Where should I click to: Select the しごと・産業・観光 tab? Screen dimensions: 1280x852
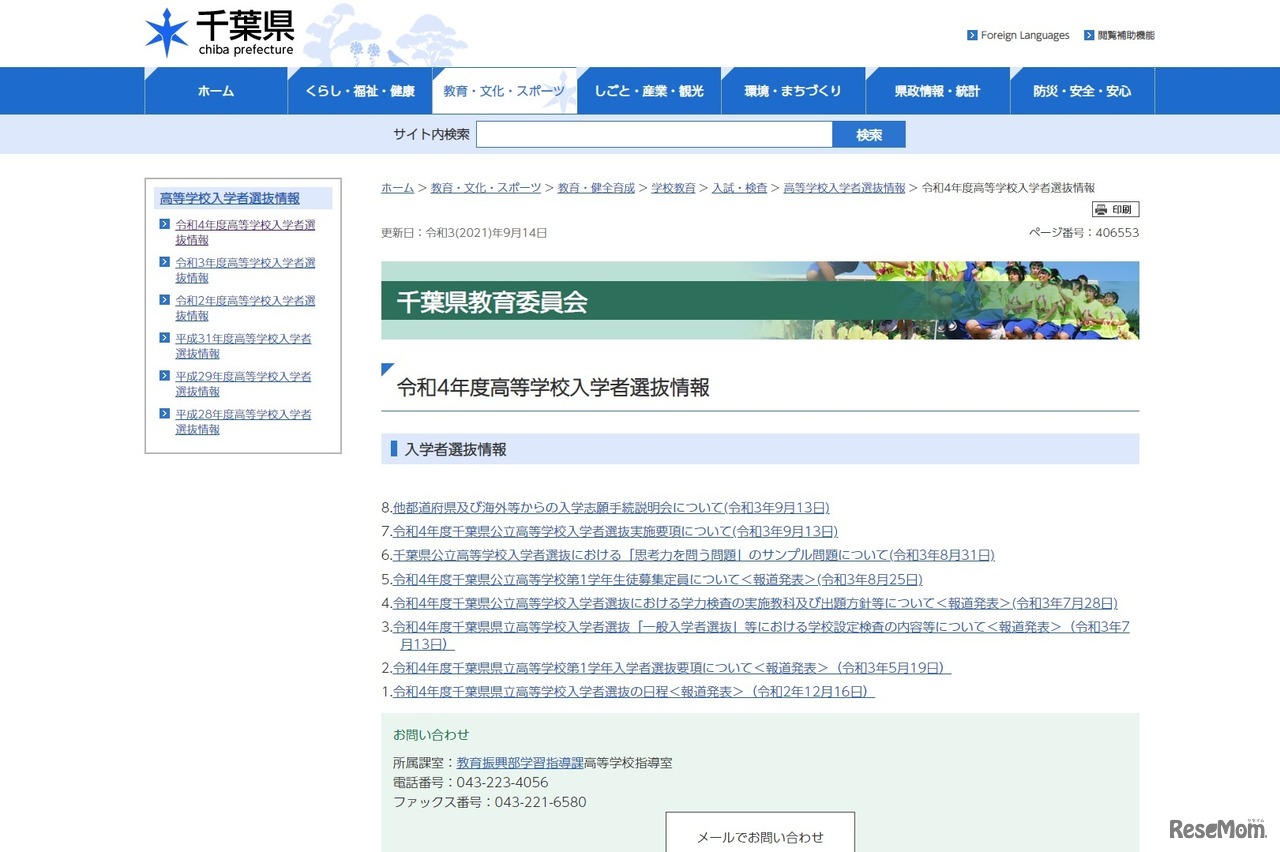coord(649,90)
